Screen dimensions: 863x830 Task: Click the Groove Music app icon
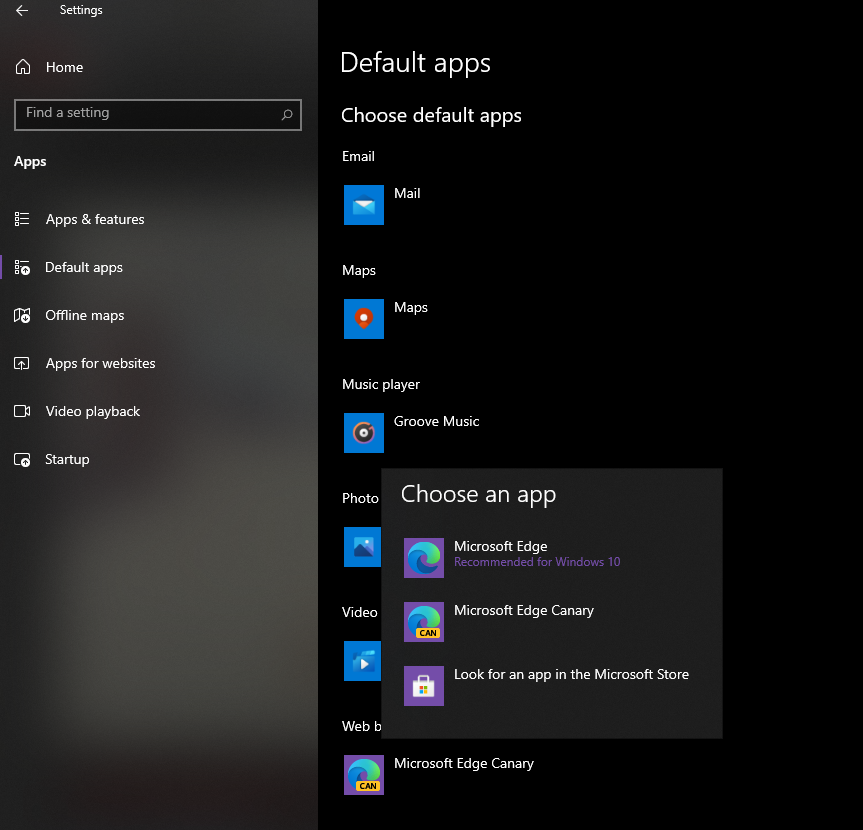click(x=364, y=433)
